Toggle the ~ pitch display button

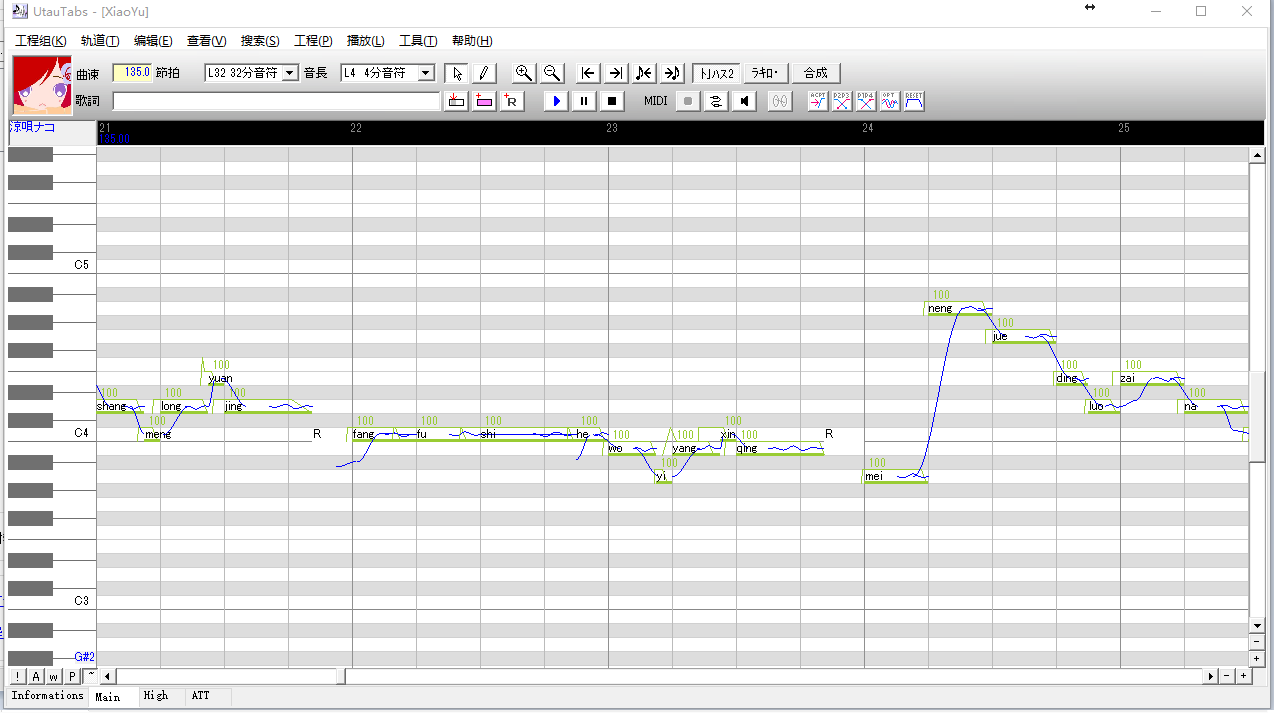[x=90, y=676]
